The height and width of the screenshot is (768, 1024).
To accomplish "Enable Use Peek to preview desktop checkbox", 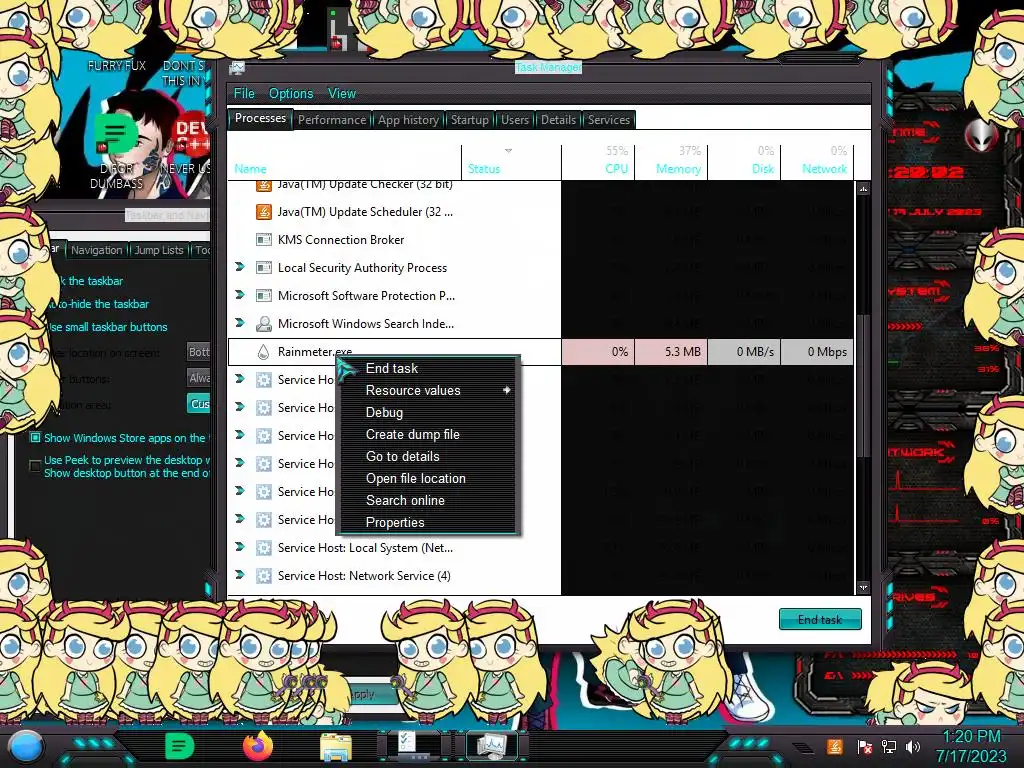I will click(35, 466).
